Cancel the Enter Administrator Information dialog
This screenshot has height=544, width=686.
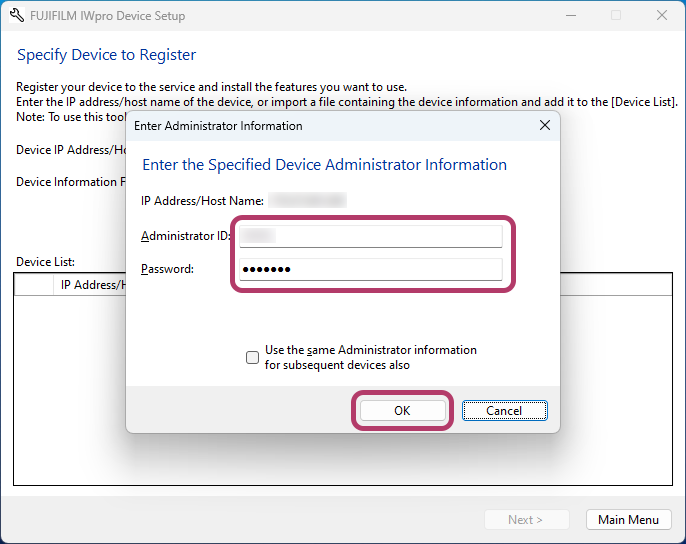pos(504,411)
